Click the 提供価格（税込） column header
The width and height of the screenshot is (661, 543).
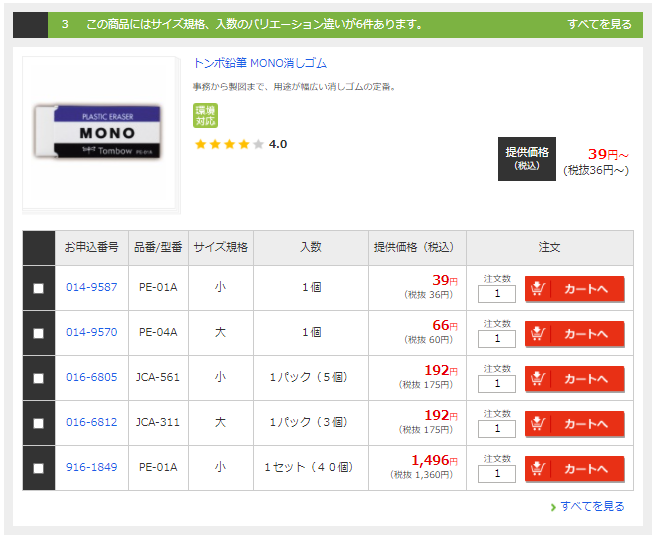pyautogui.click(x=417, y=247)
